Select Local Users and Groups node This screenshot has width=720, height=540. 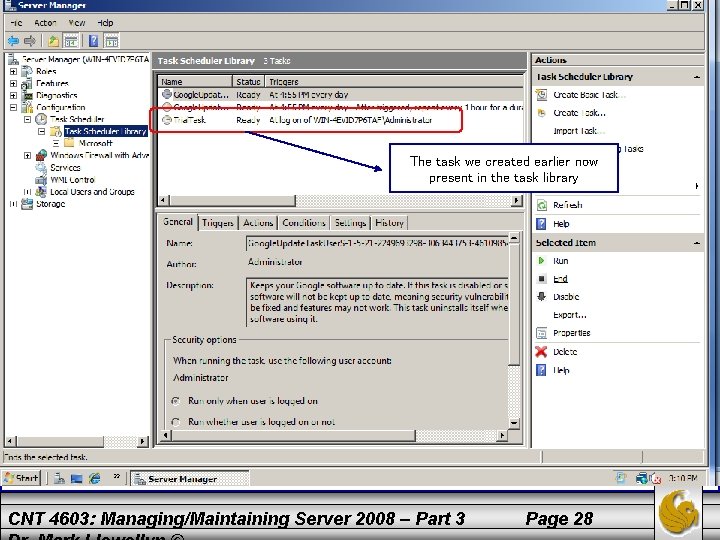(92, 191)
